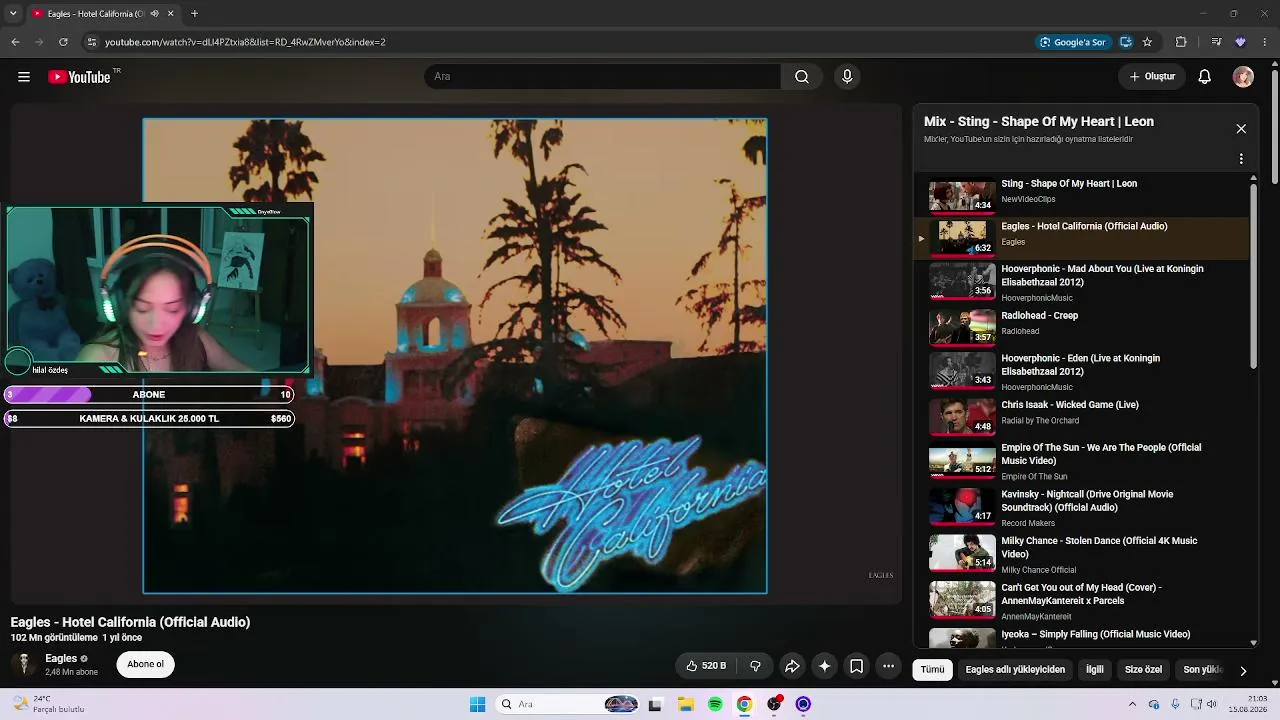Click the purple heart extension icon
The width and height of the screenshot is (1280, 720).
(x=1240, y=42)
